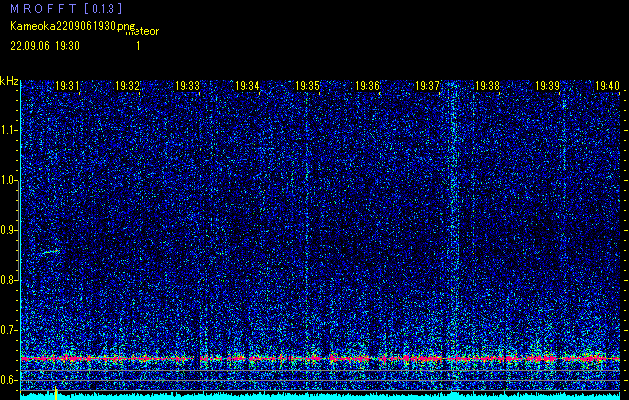Click the 1.1 kHz frequency label

tap(9, 130)
